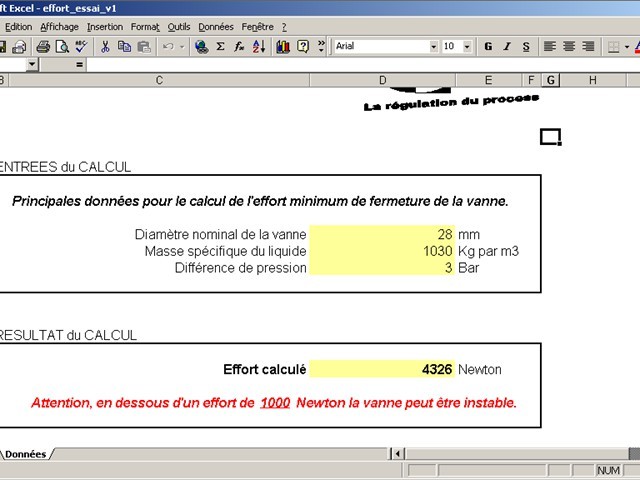This screenshot has height=480, width=640.
Task: Select the pressure difference cell showing 3
Action: [382, 267]
